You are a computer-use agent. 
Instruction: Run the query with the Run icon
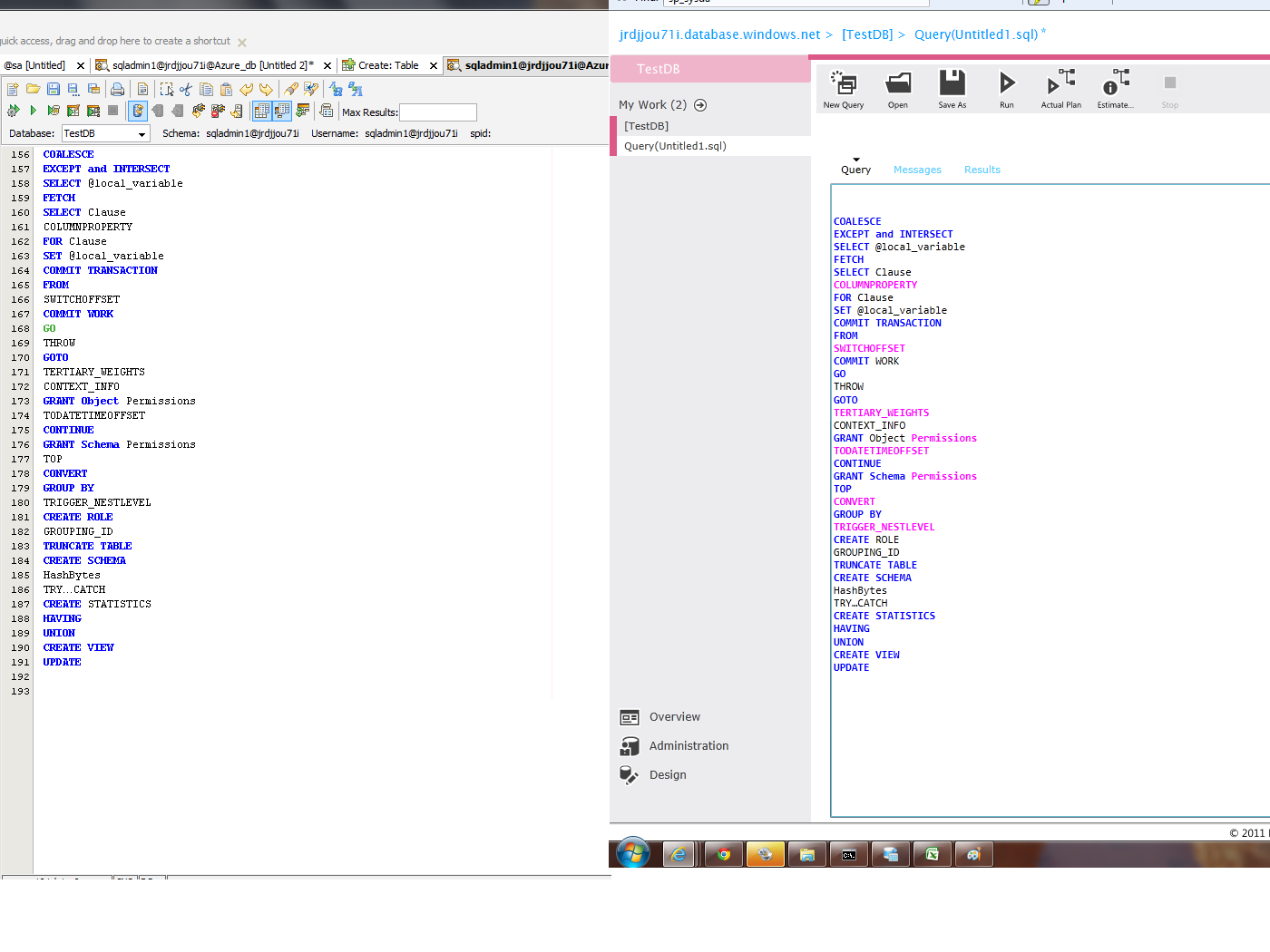[1007, 88]
